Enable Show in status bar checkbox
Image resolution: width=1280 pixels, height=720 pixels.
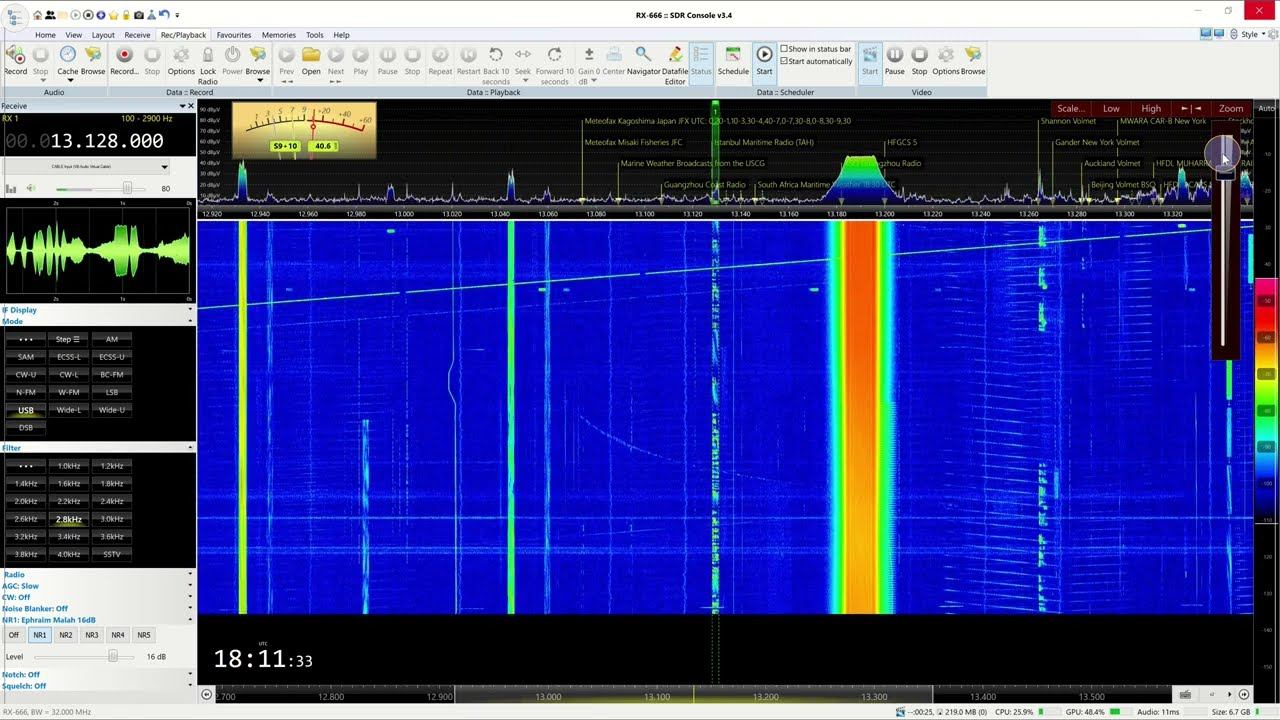click(x=785, y=49)
